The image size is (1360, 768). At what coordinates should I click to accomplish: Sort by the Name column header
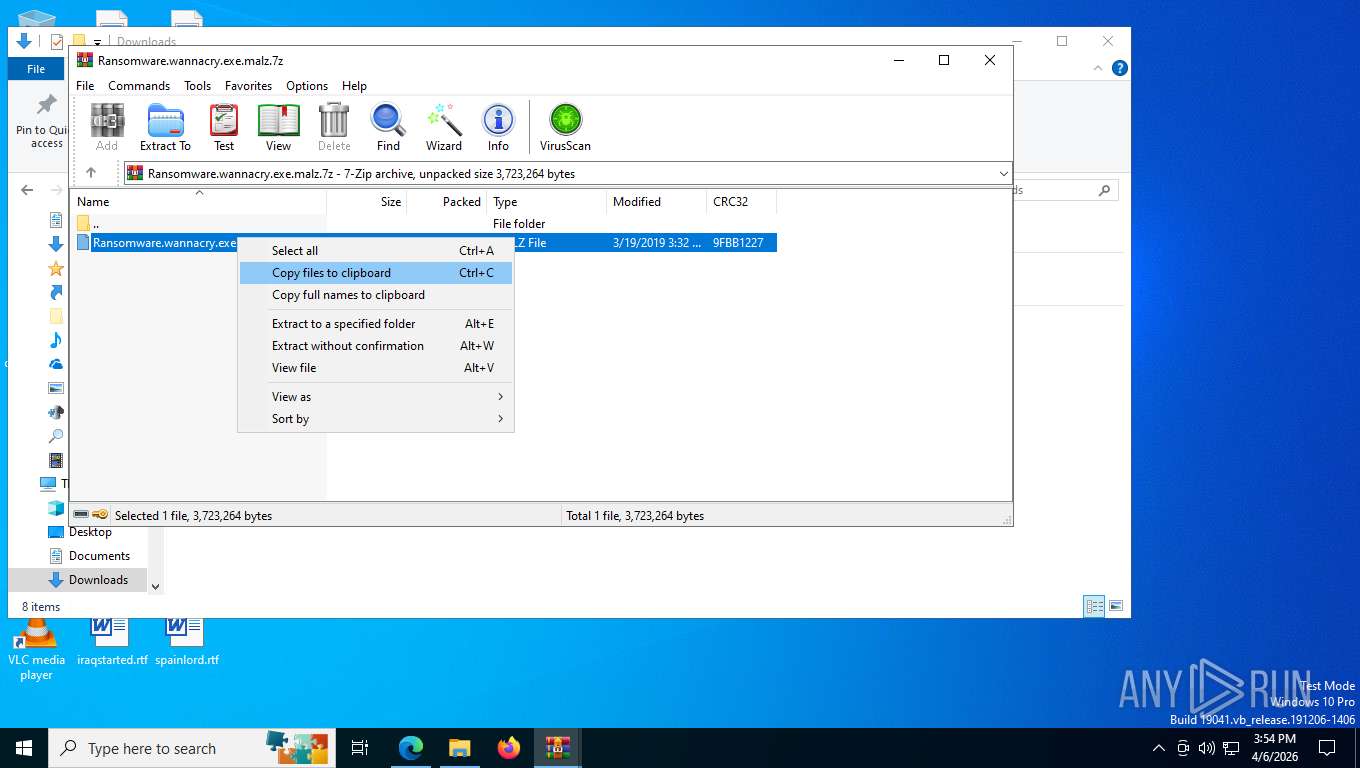199,202
